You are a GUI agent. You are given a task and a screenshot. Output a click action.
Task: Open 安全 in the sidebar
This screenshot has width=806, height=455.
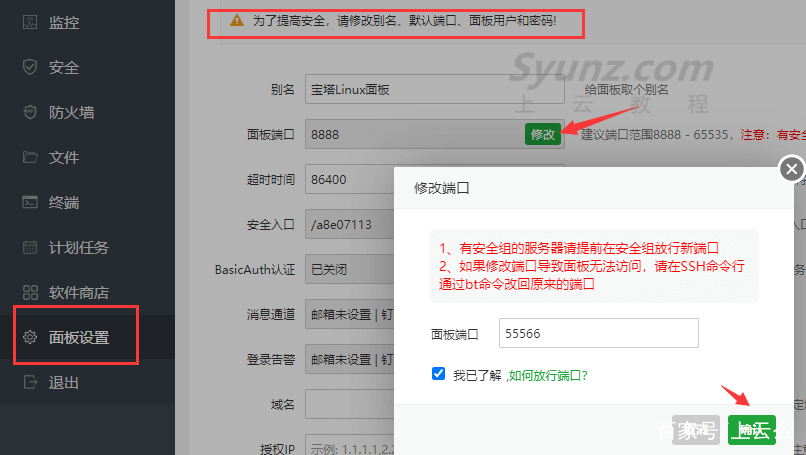pos(64,67)
